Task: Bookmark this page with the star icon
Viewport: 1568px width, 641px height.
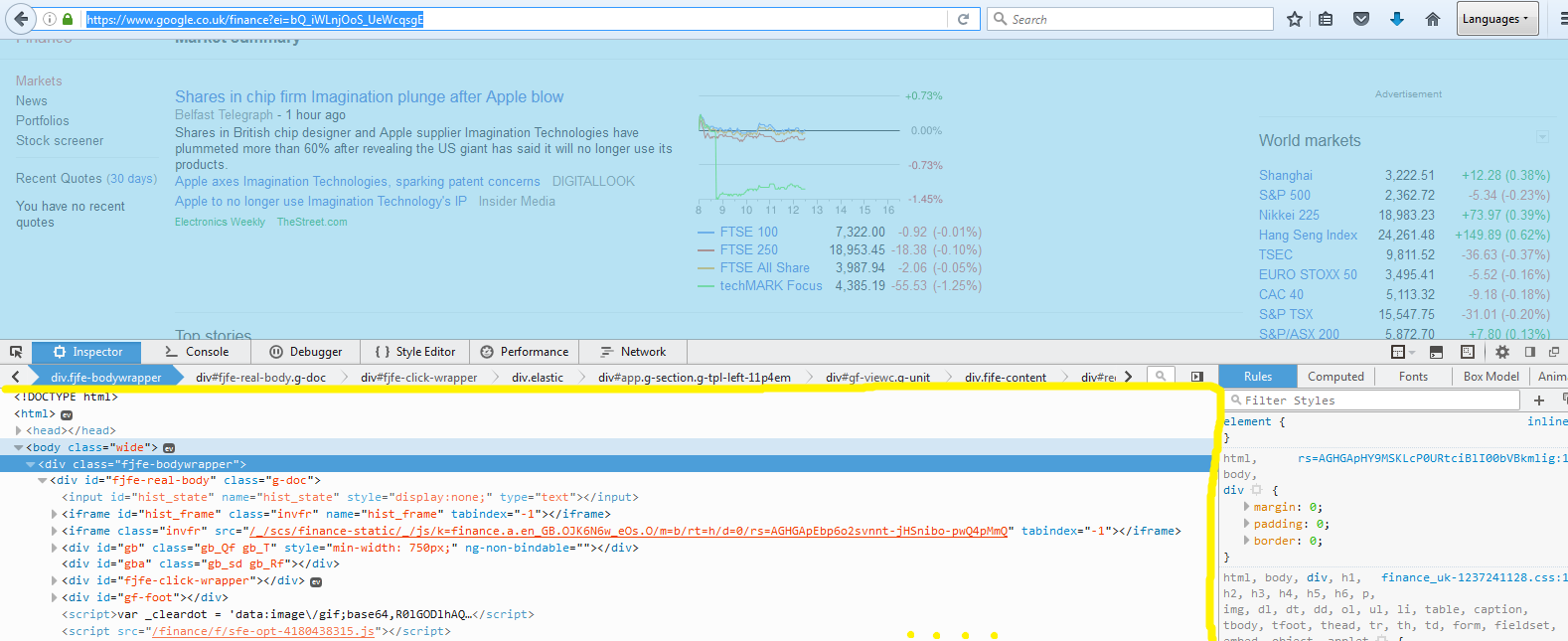Action: click(1295, 19)
